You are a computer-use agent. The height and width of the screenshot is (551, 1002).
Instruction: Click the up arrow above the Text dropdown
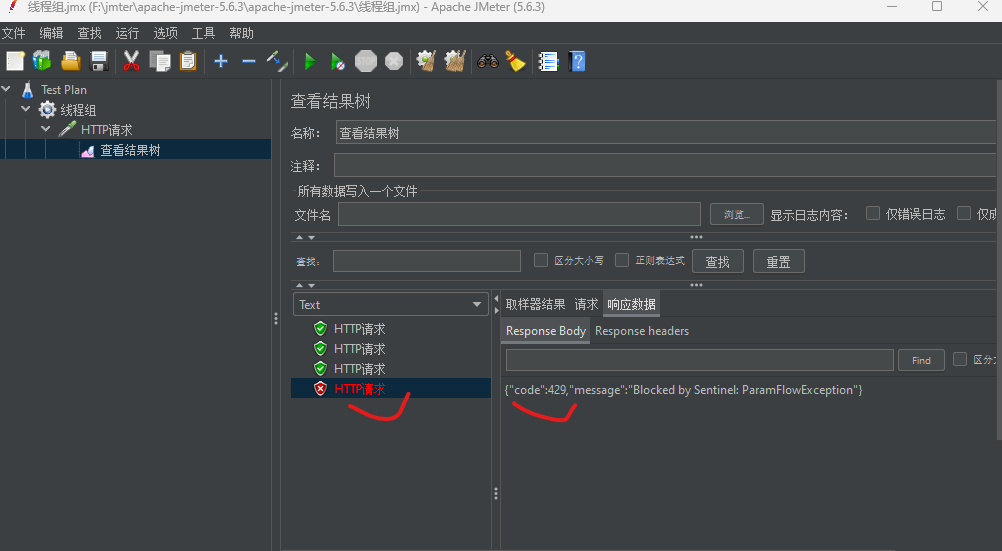[299, 285]
